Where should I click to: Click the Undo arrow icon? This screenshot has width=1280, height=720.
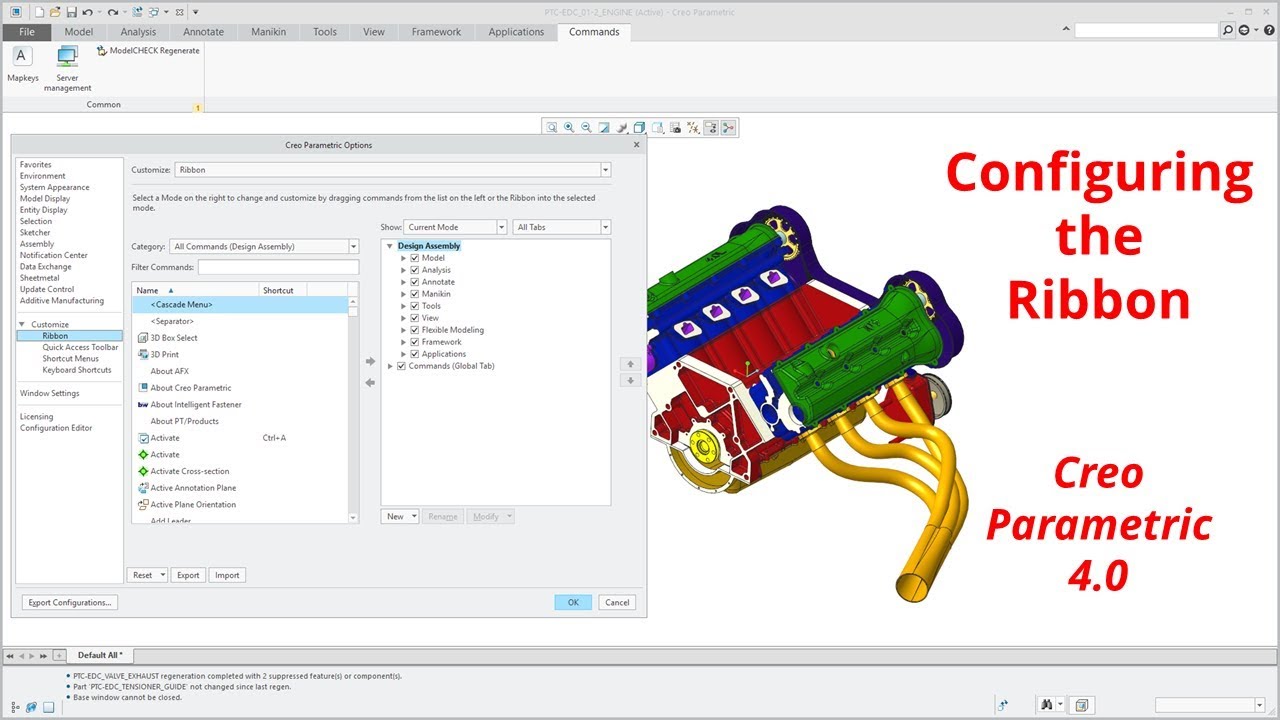click(x=88, y=12)
